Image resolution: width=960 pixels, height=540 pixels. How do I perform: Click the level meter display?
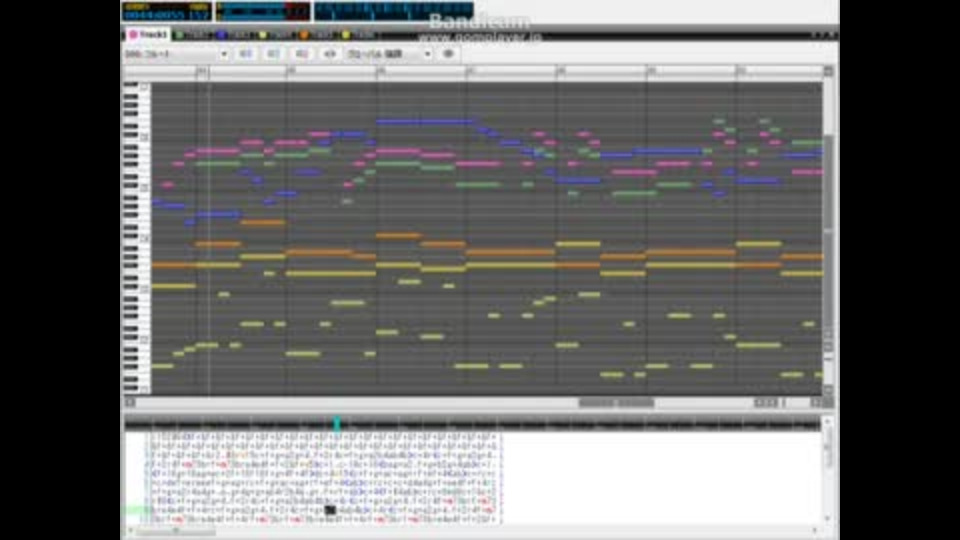(x=263, y=11)
